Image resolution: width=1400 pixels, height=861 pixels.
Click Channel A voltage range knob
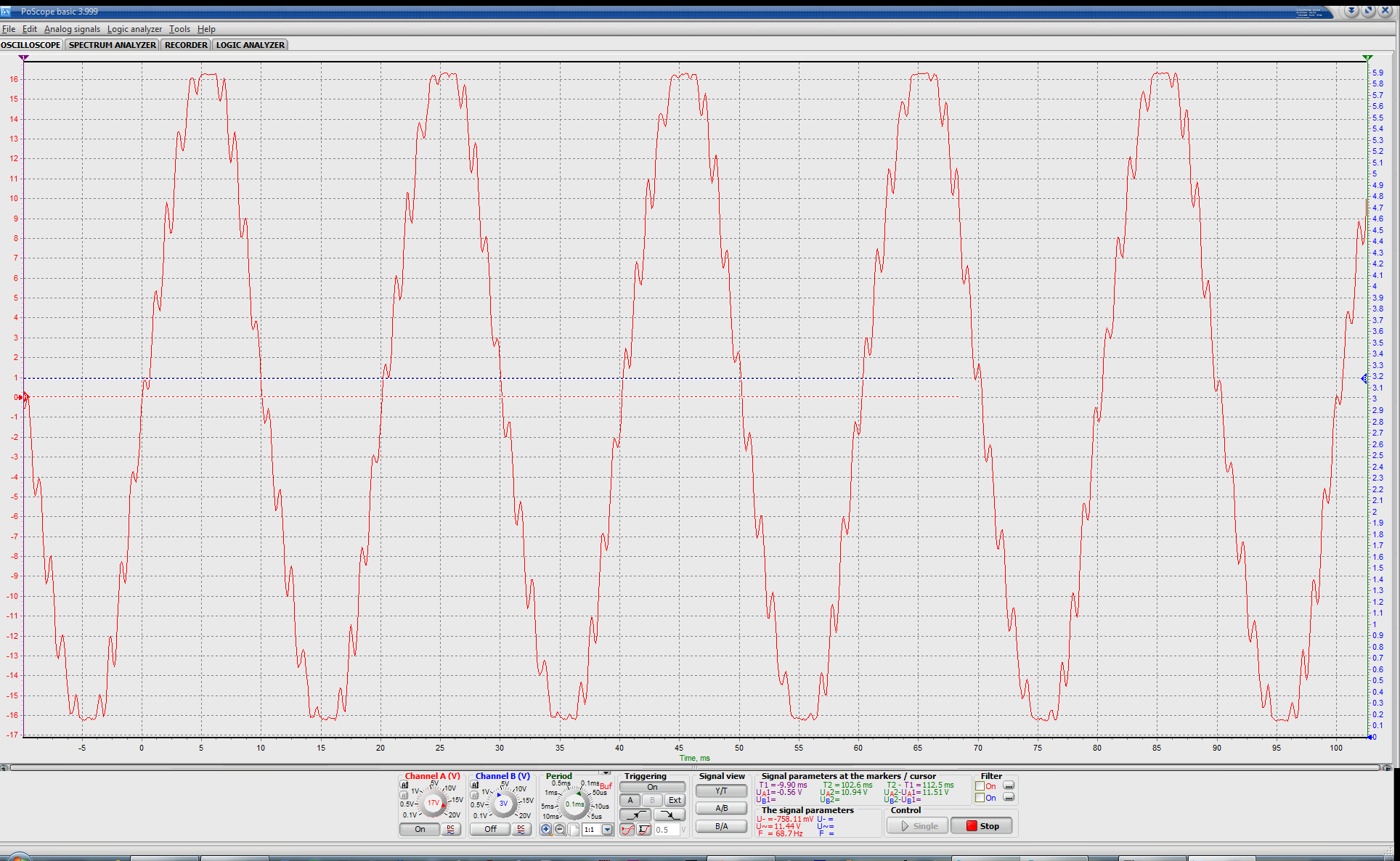(x=433, y=803)
